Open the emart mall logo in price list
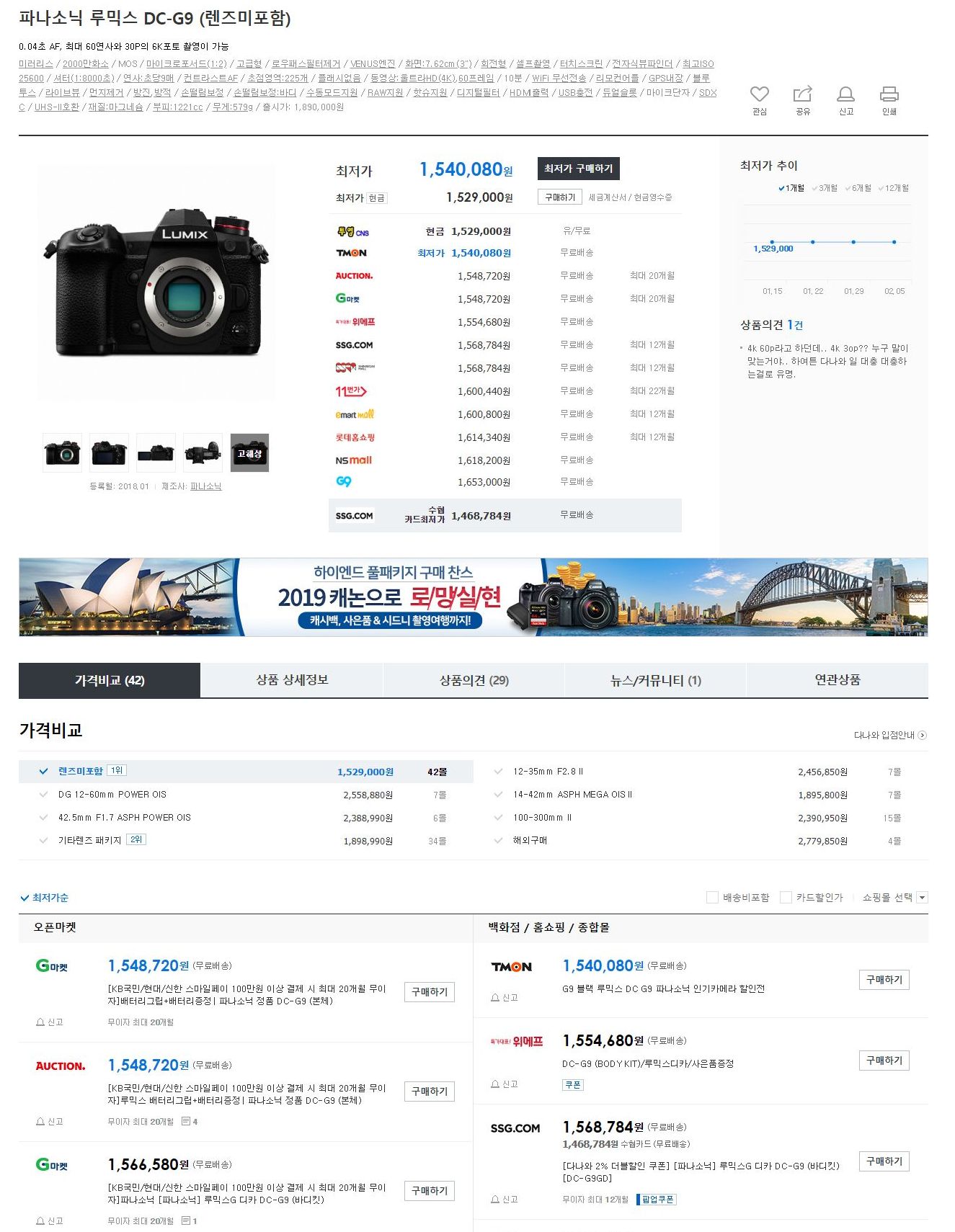This screenshot has width=955, height=1232. tap(355, 414)
